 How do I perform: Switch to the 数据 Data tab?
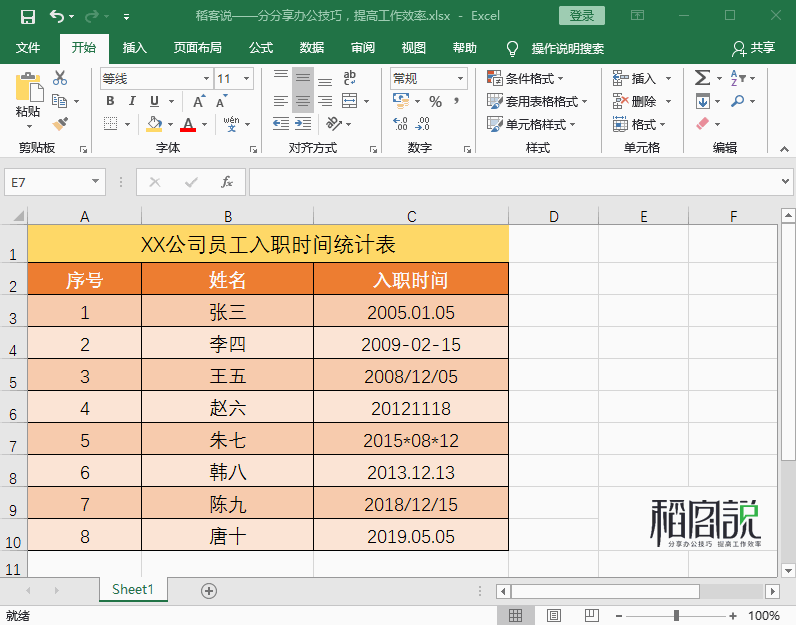pos(312,48)
